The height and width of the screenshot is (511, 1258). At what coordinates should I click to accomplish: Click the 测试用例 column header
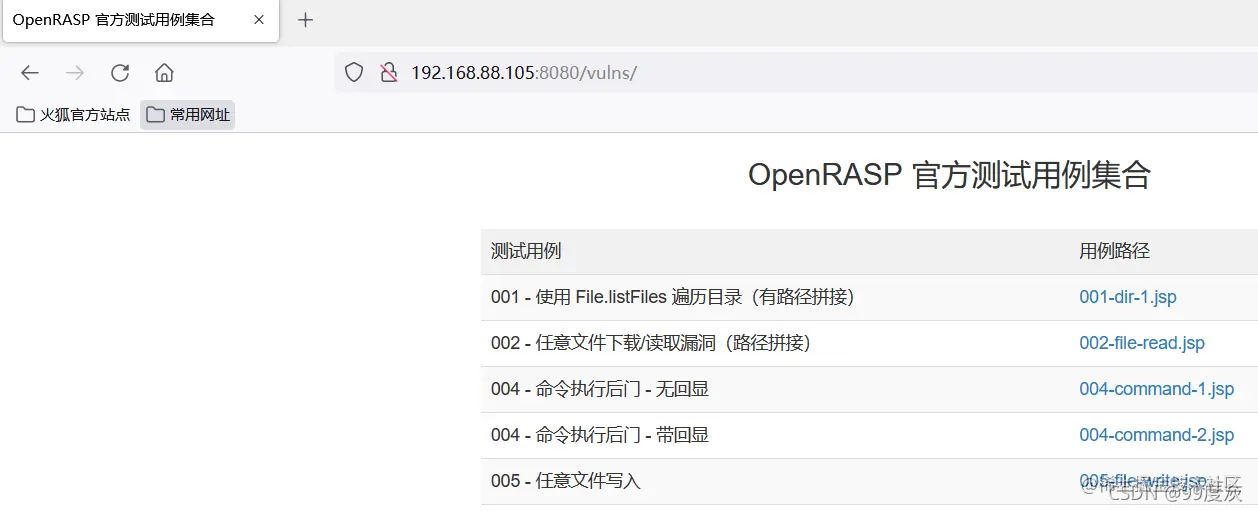(526, 251)
